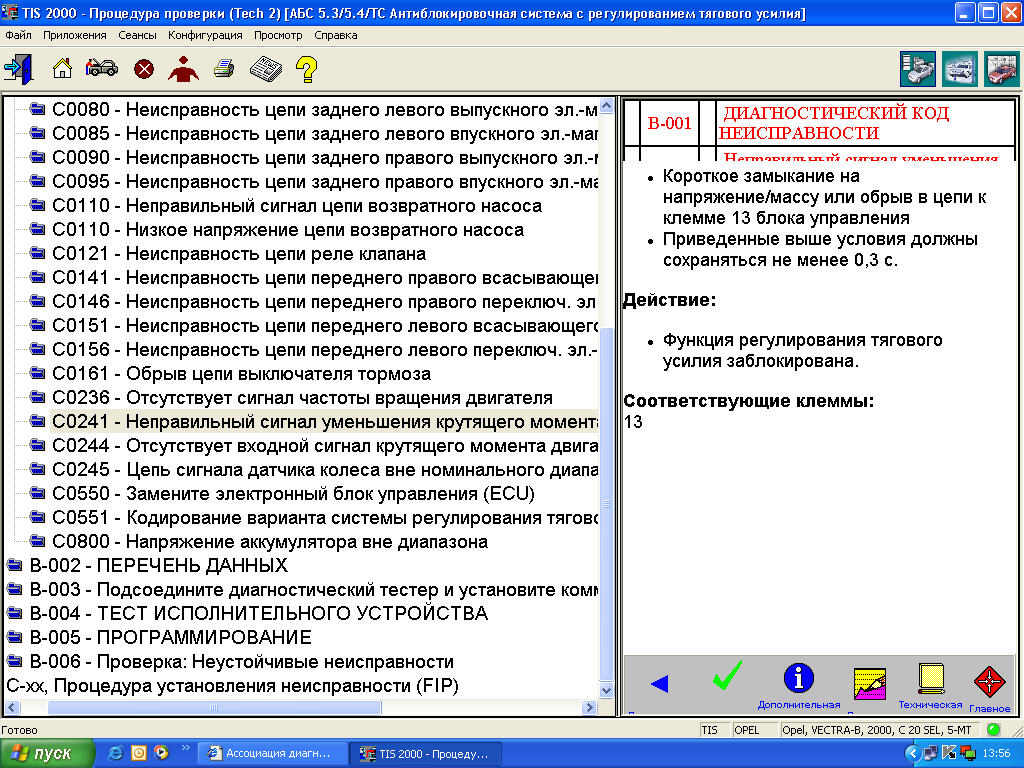Screen dimensions: 1024x768
Task: Click the 'Техническая' yellow notepad icon
Action: pyautogui.click(x=931, y=678)
